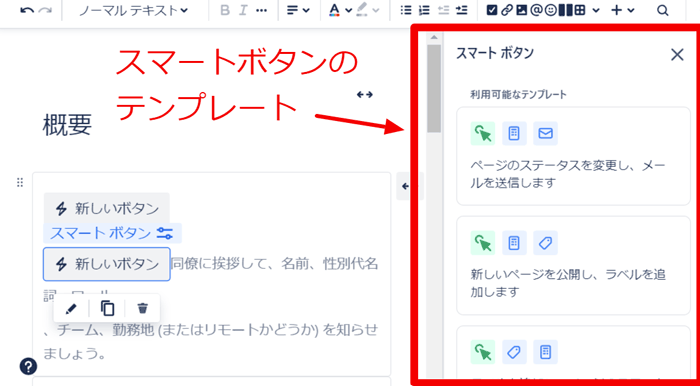Open find with magnifier icon
This screenshot has width=700, height=386.
[663, 11]
